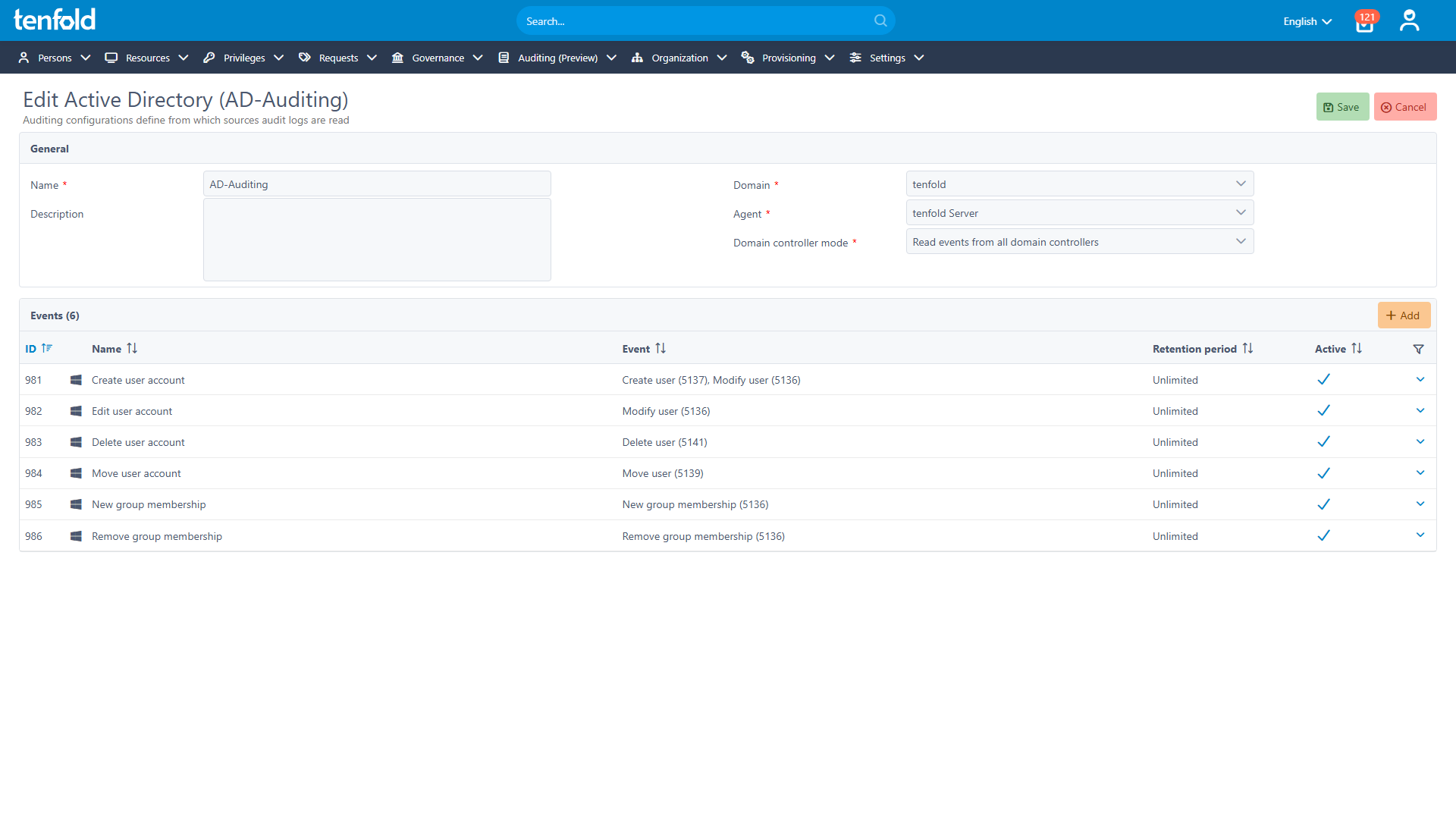Click the user profile icon
The height and width of the screenshot is (819, 1456).
pos(1409,20)
